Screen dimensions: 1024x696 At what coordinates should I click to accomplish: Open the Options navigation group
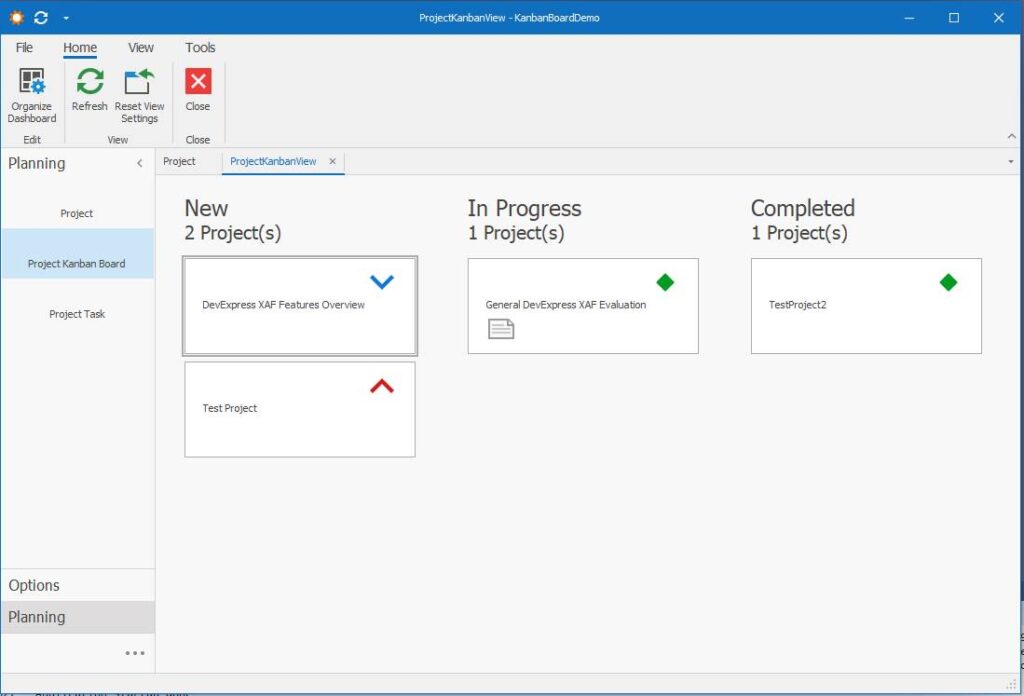(34, 585)
